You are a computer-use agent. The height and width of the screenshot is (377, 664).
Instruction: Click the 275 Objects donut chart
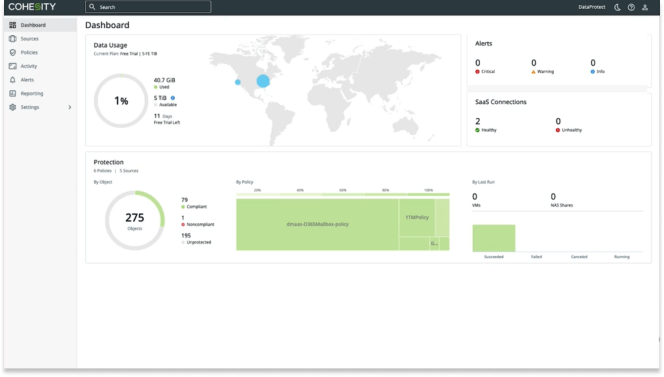click(x=135, y=220)
